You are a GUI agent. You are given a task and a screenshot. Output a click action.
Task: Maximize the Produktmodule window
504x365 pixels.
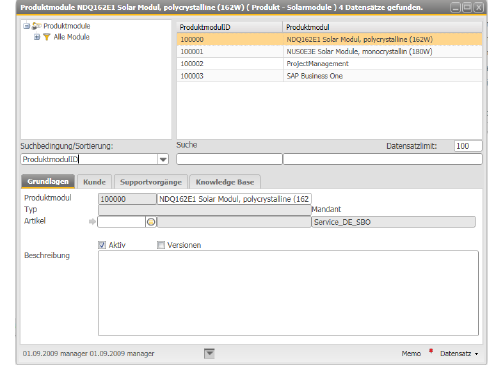point(467,7)
